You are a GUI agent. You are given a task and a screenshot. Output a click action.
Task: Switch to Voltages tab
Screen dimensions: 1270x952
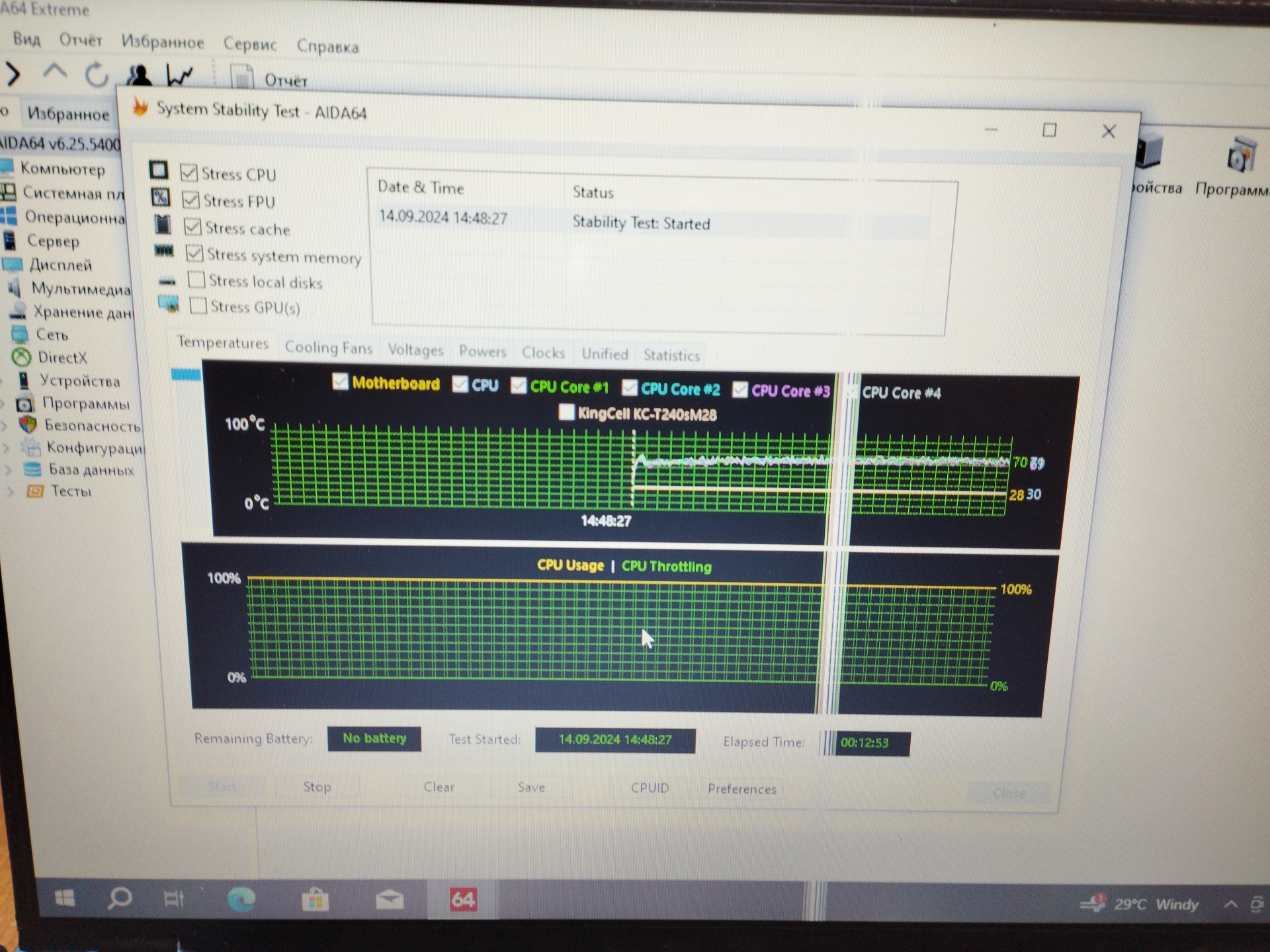click(415, 350)
